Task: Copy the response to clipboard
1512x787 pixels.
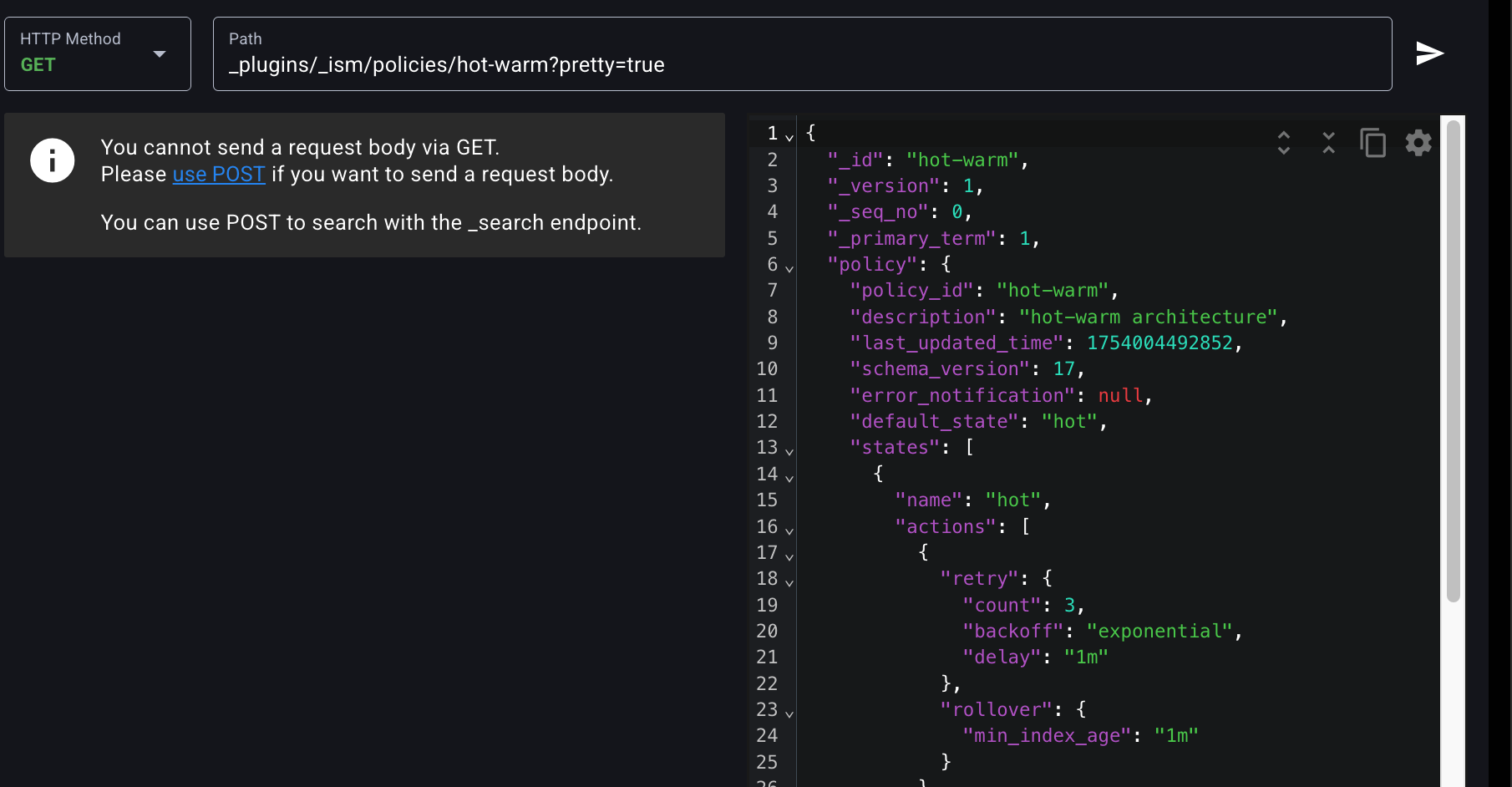Action: pyautogui.click(x=1372, y=143)
